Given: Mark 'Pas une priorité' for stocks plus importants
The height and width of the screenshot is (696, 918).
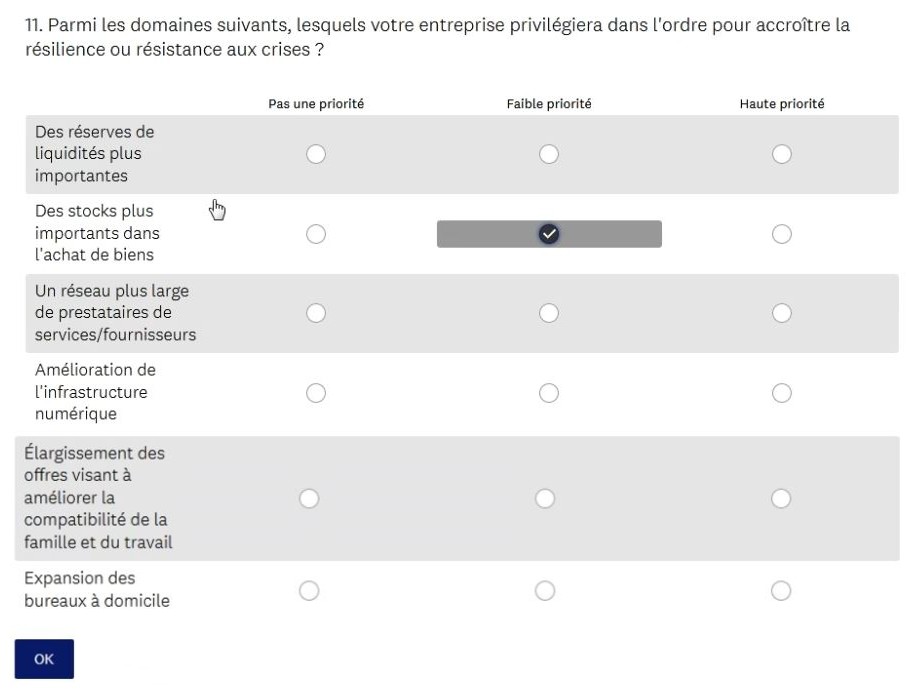Looking at the screenshot, I should (316, 234).
